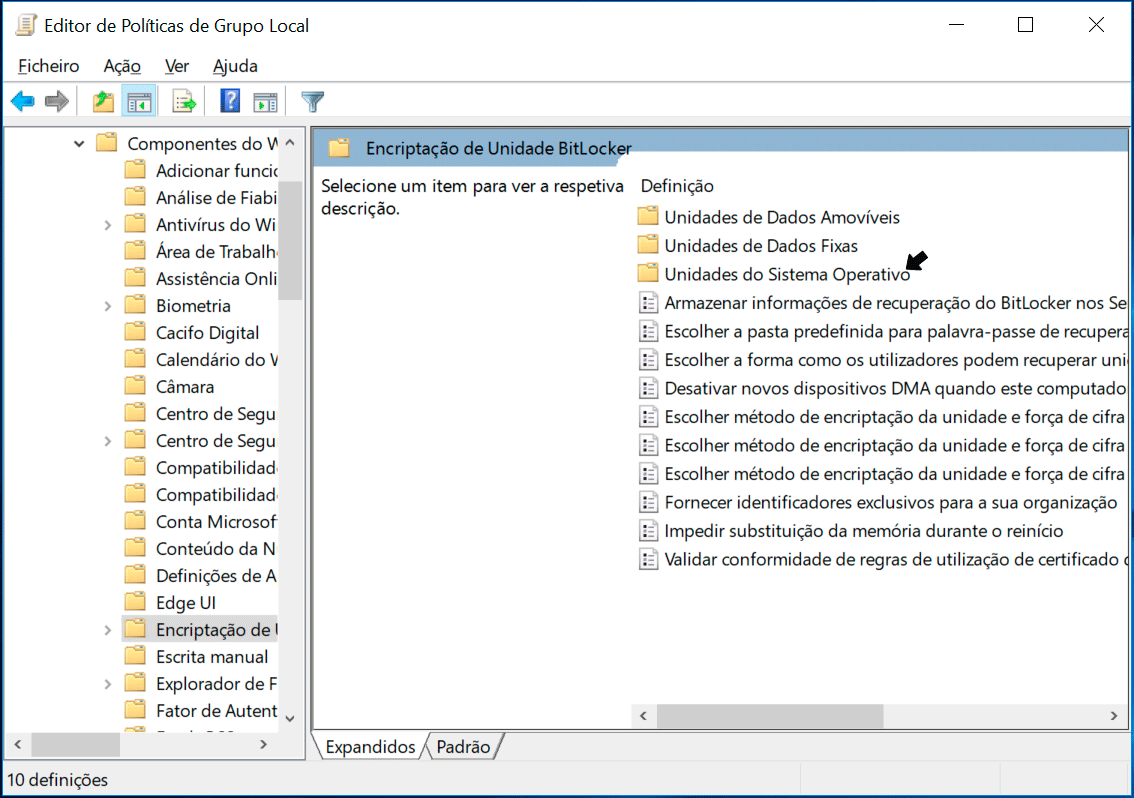Select Fator de Autenticação tree item
Image resolution: width=1134 pixels, height=798 pixels.
point(216,711)
